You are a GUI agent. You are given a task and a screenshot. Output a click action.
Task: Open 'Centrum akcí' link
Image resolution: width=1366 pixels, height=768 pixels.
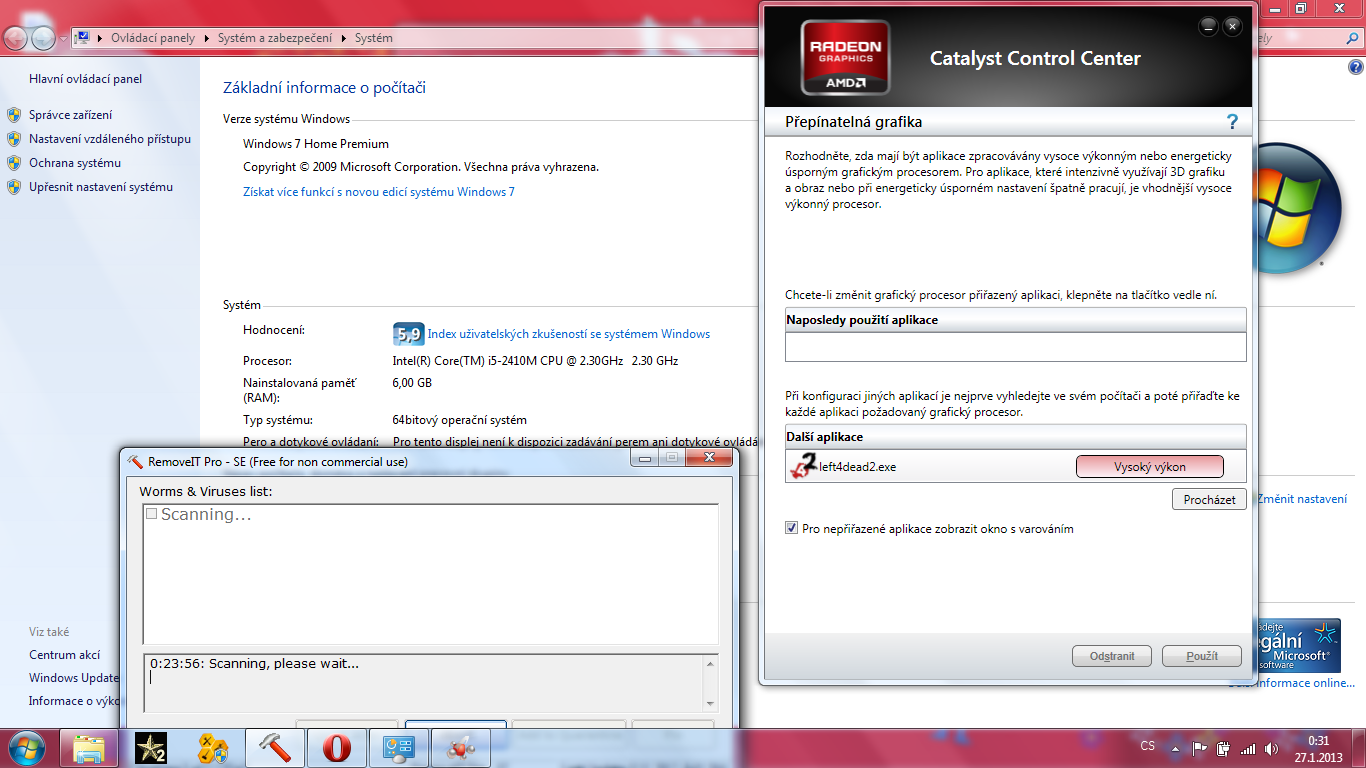pos(65,655)
